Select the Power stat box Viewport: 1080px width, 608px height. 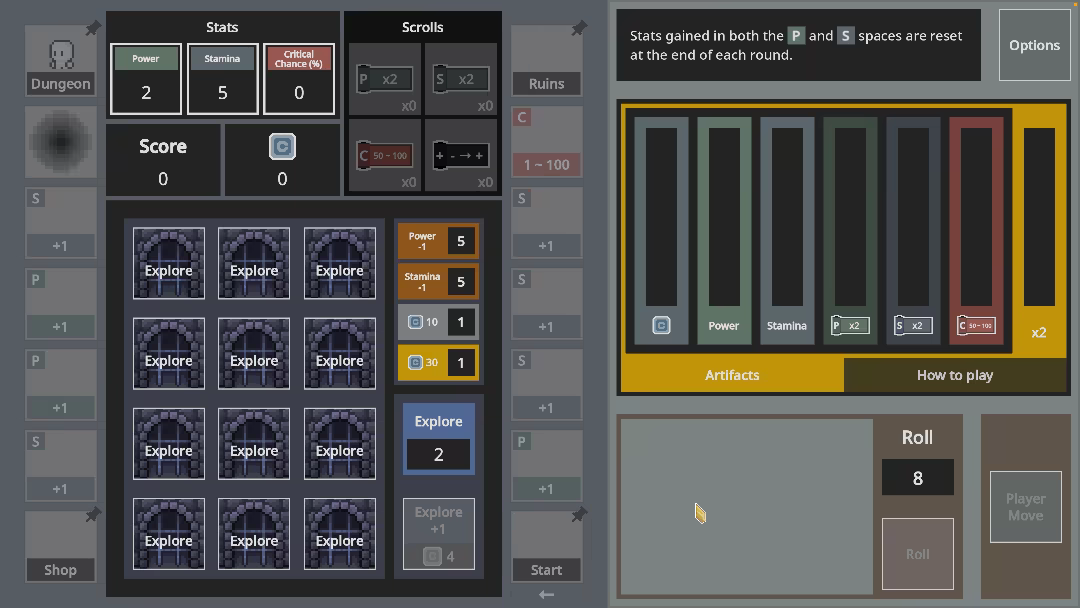tap(146, 79)
